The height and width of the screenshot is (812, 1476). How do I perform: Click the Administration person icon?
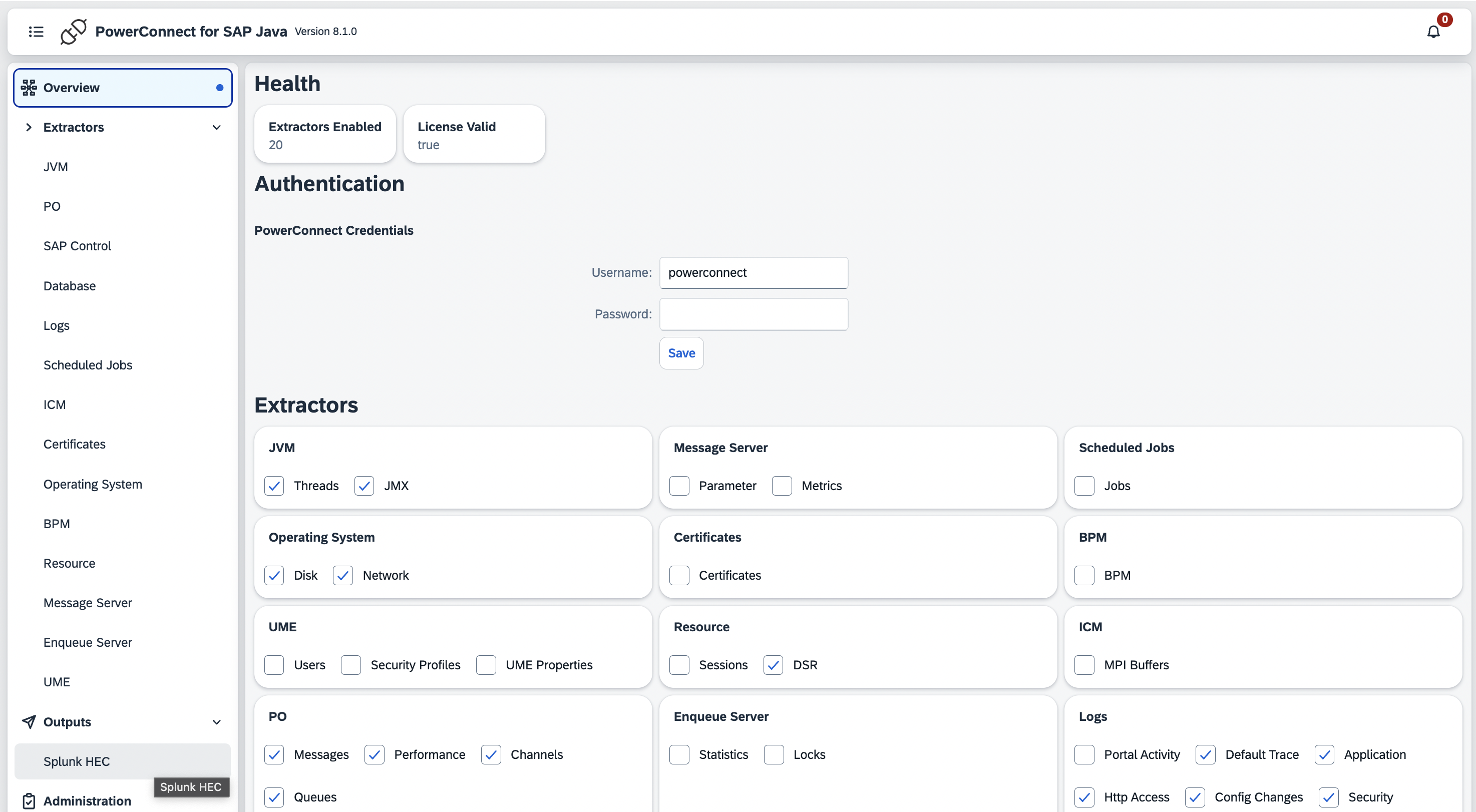[x=28, y=800]
